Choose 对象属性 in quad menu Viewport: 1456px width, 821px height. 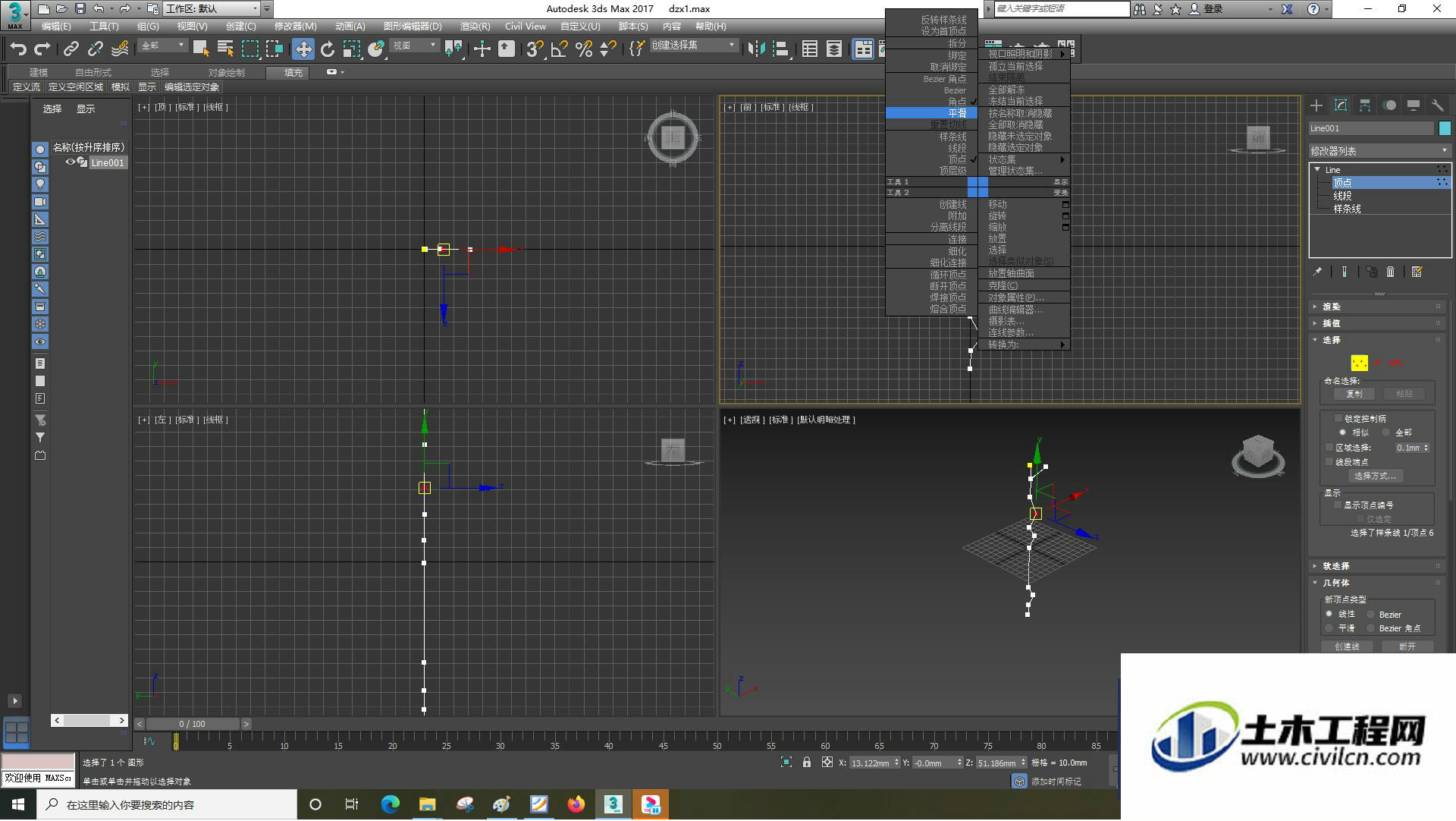coord(1016,297)
